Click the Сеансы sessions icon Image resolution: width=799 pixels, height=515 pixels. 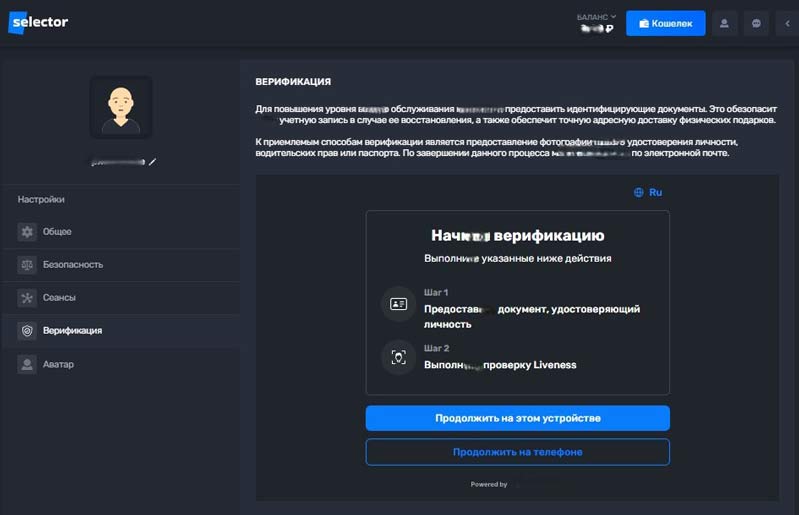click(x=27, y=297)
